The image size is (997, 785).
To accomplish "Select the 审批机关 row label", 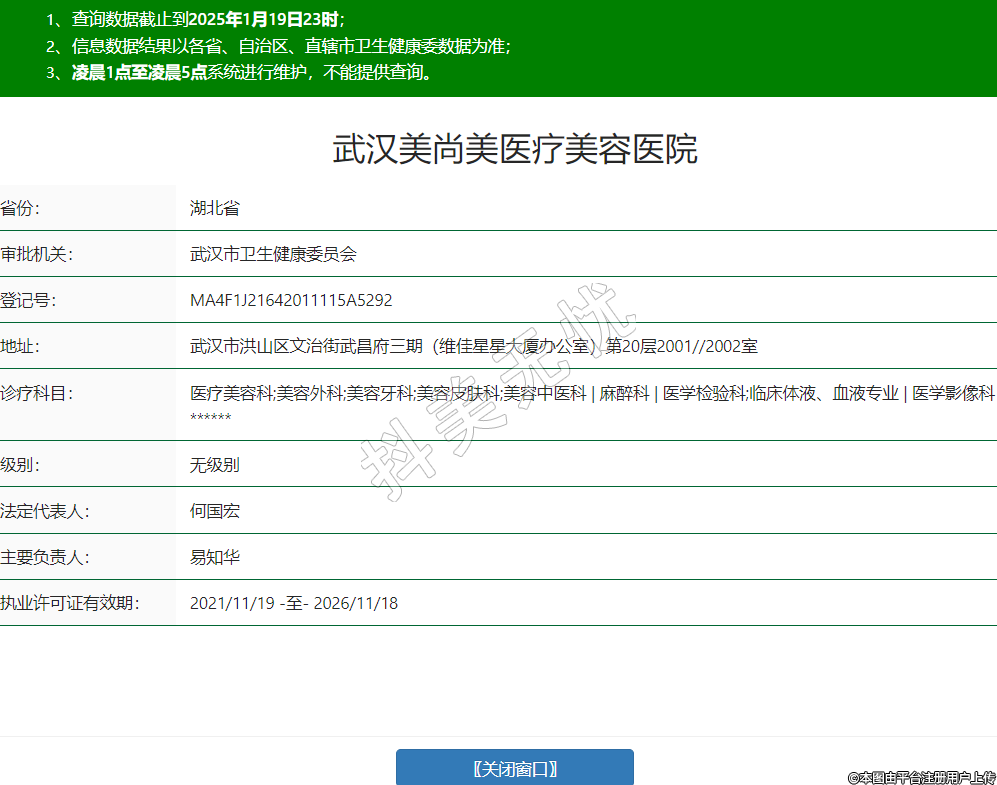I will tap(36, 254).
